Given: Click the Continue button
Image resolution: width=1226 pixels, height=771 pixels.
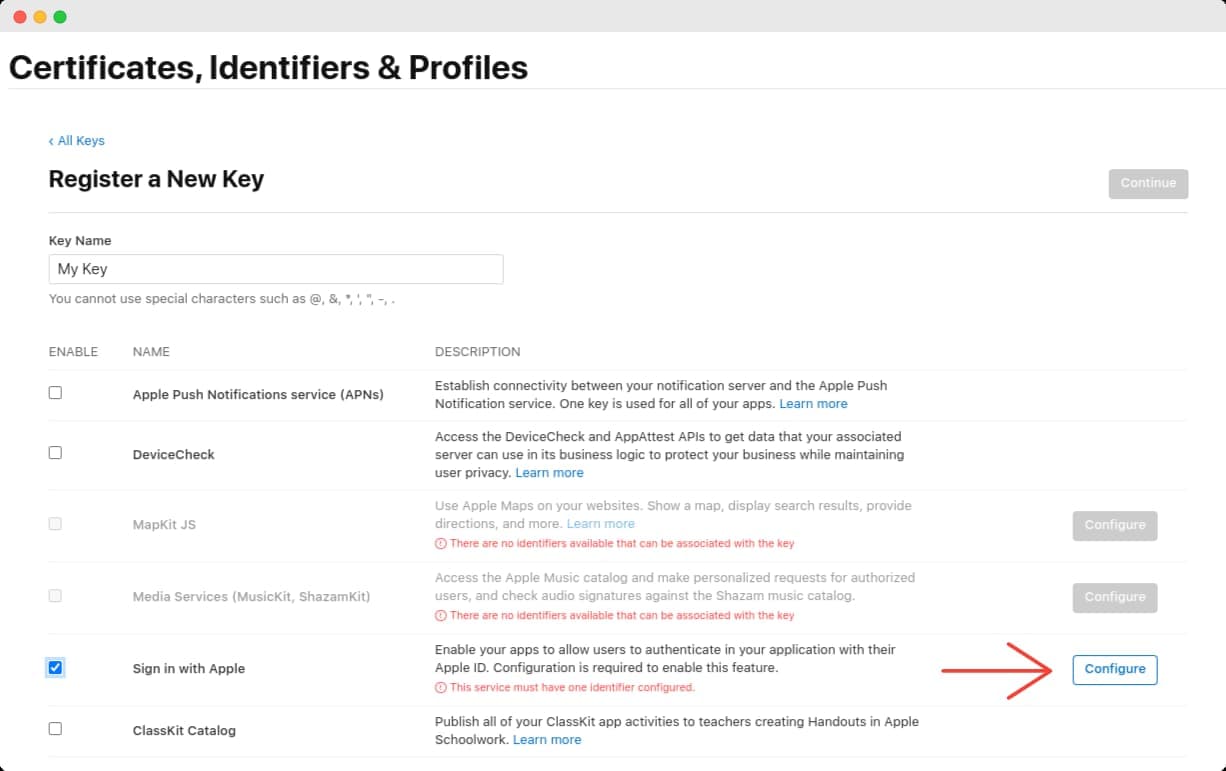Looking at the screenshot, I should click(x=1148, y=183).
